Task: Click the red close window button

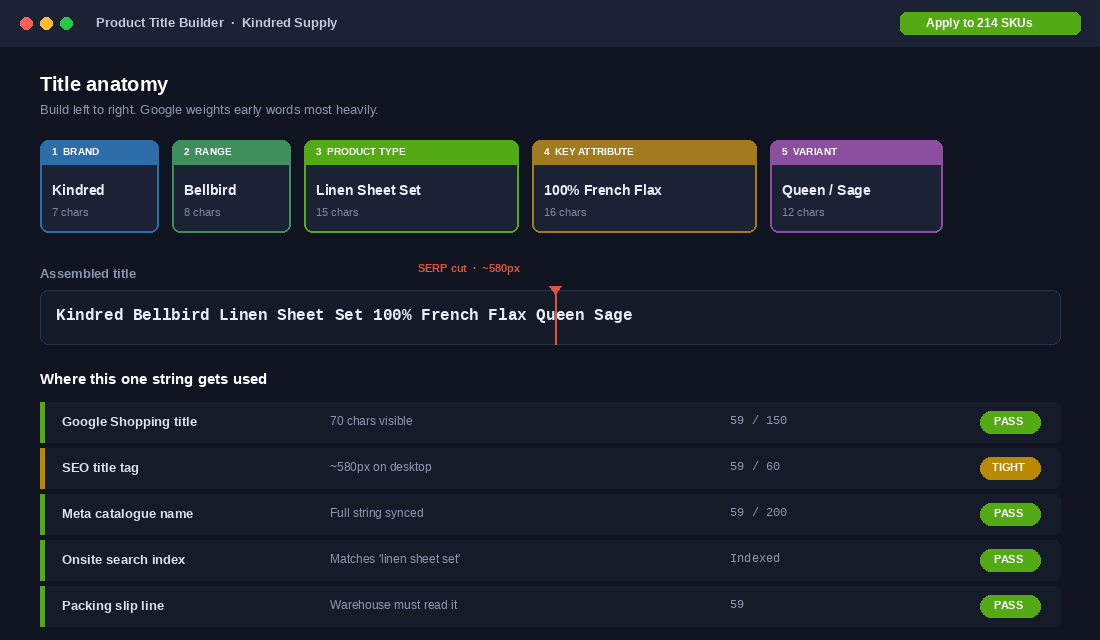Action: (x=27, y=24)
